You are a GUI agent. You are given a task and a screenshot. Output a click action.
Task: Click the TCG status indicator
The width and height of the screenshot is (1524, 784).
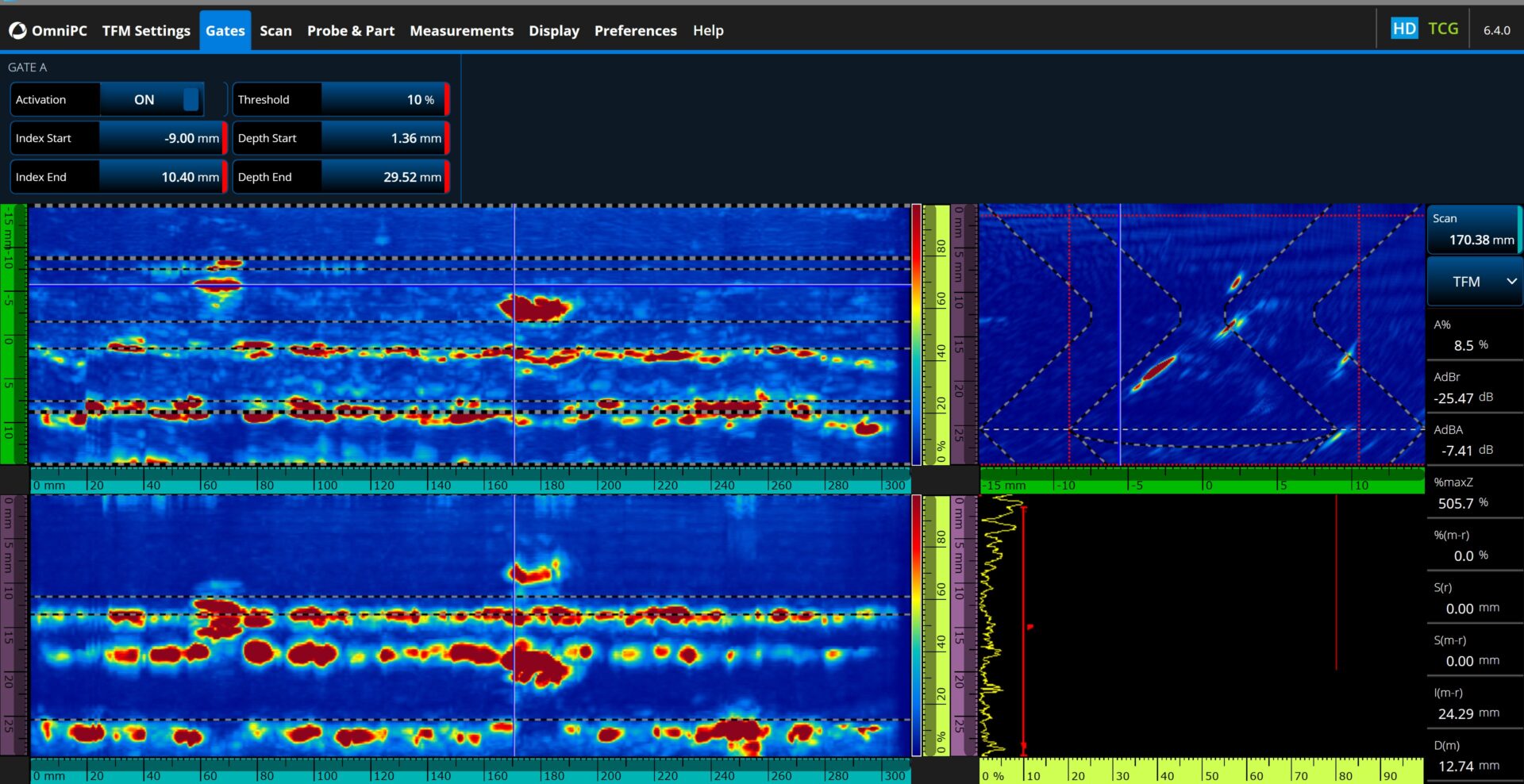click(x=1442, y=29)
